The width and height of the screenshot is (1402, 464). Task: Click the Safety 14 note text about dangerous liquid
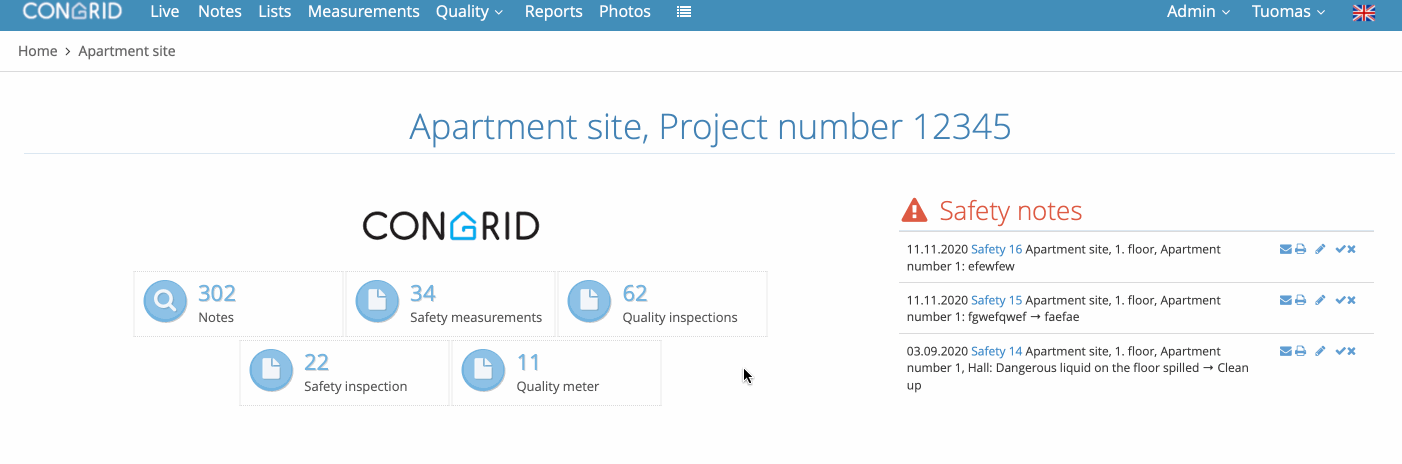(x=1078, y=368)
